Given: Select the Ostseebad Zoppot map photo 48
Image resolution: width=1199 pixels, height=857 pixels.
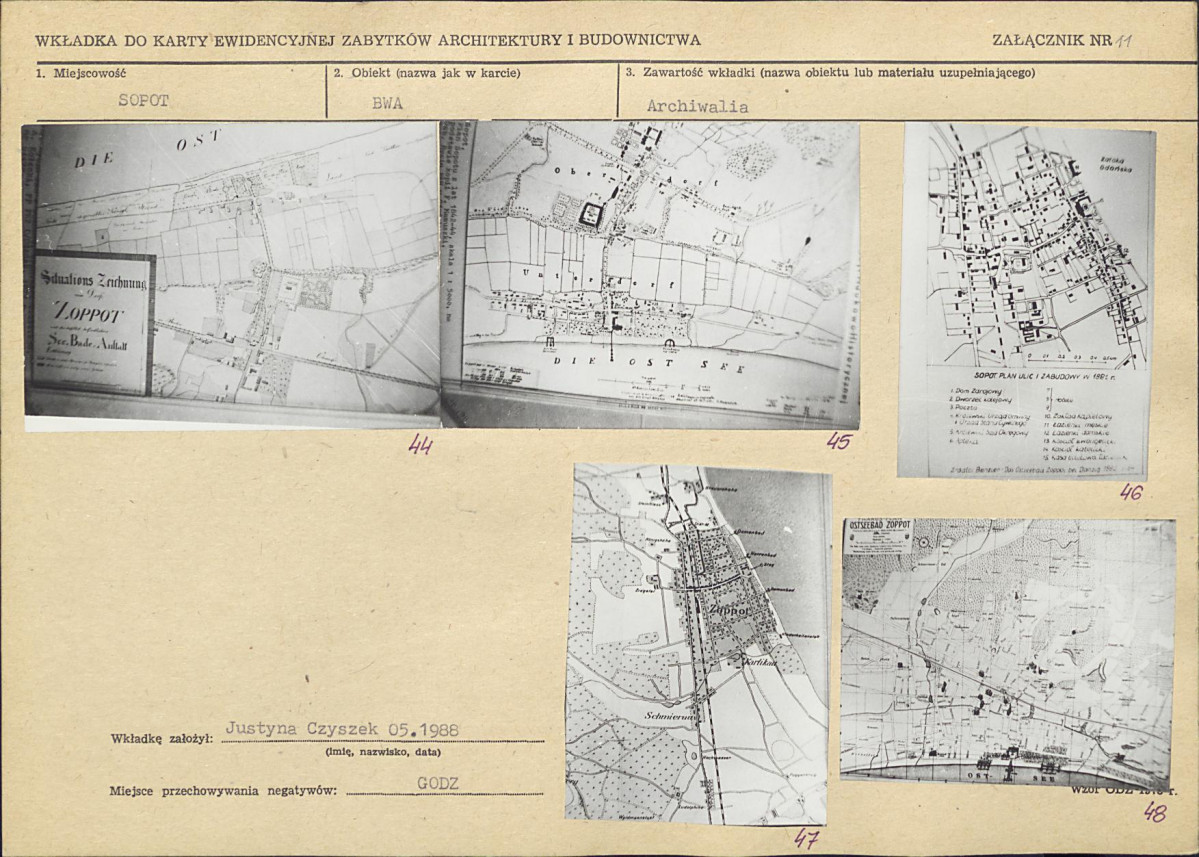Looking at the screenshot, I should pos(1005,650).
